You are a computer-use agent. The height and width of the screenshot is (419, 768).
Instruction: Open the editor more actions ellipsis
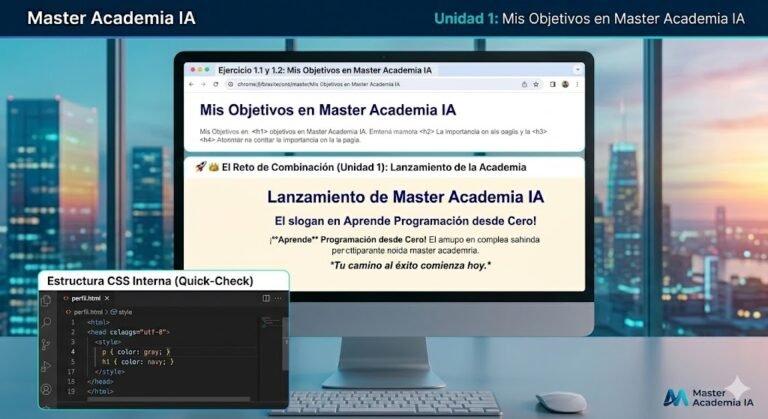[x=278, y=298]
